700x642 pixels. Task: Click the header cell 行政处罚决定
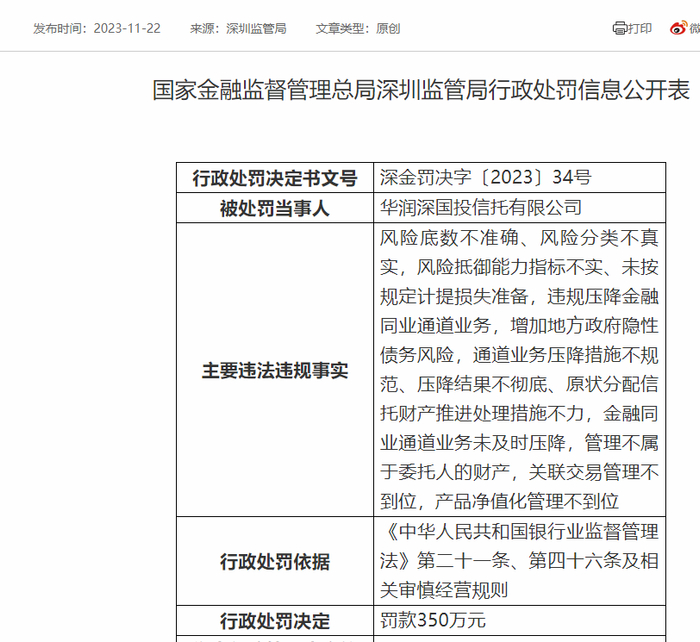(x=275, y=621)
